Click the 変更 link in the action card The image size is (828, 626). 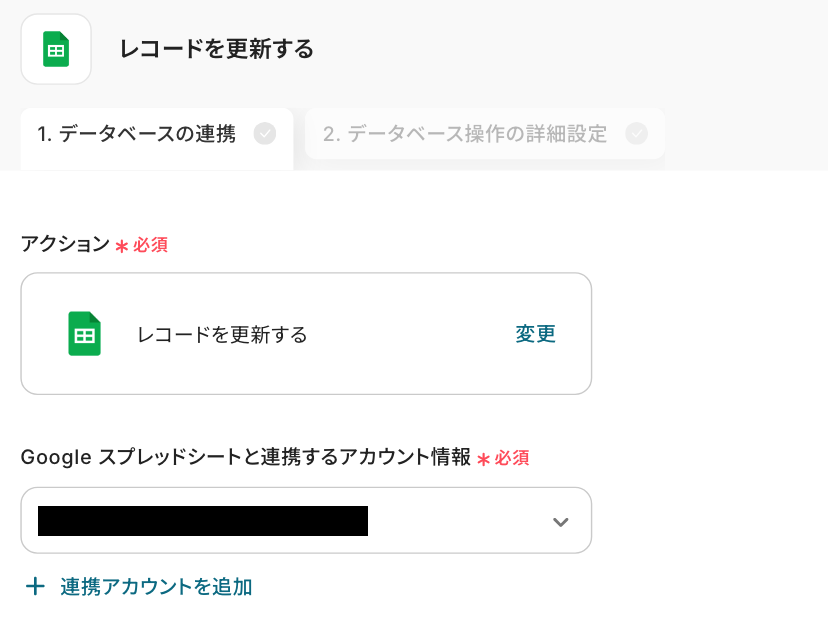(x=535, y=334)
